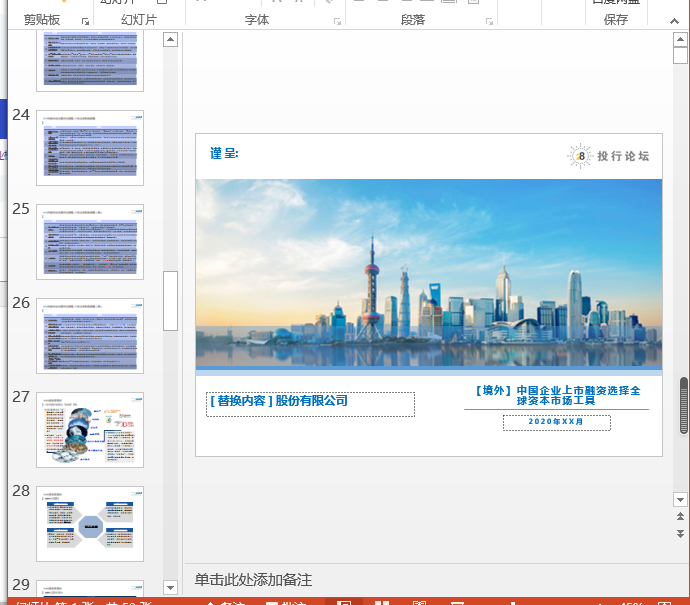This screenshot has width=690, height=605.
Task: Click the 段落 group label
Action: click(x=413, y=20)
